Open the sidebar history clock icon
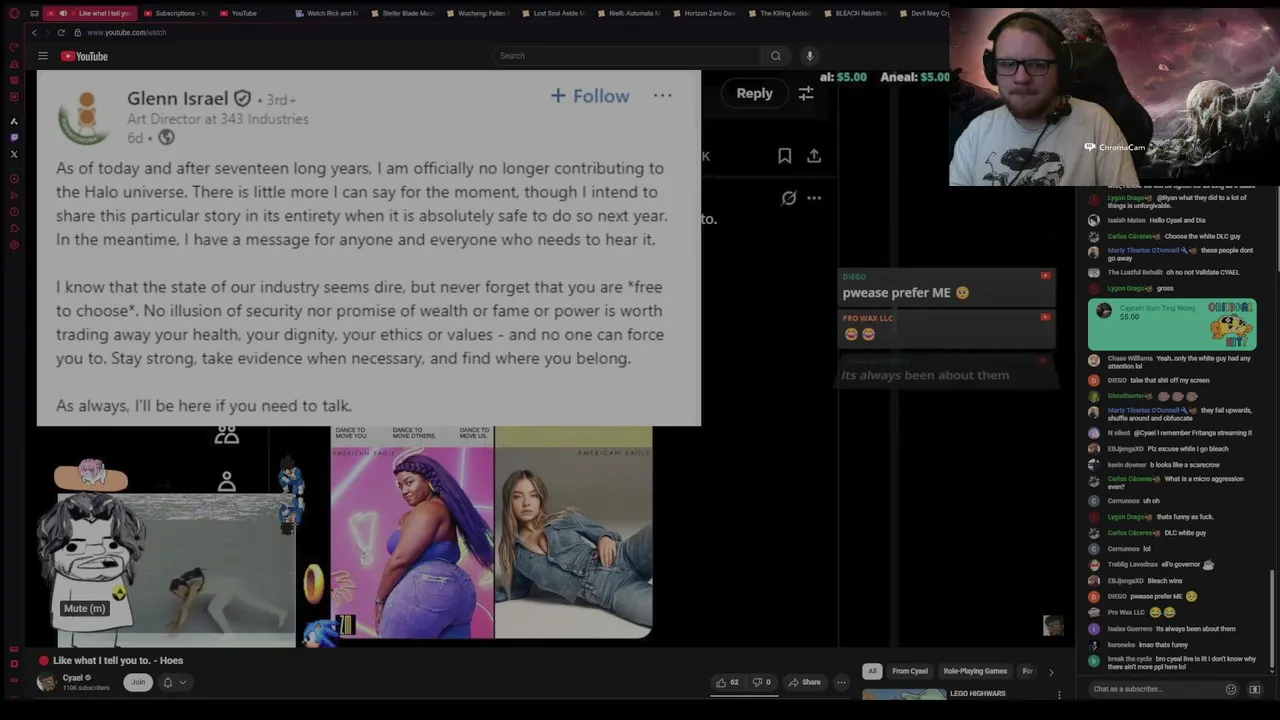 tap(14, 212)
